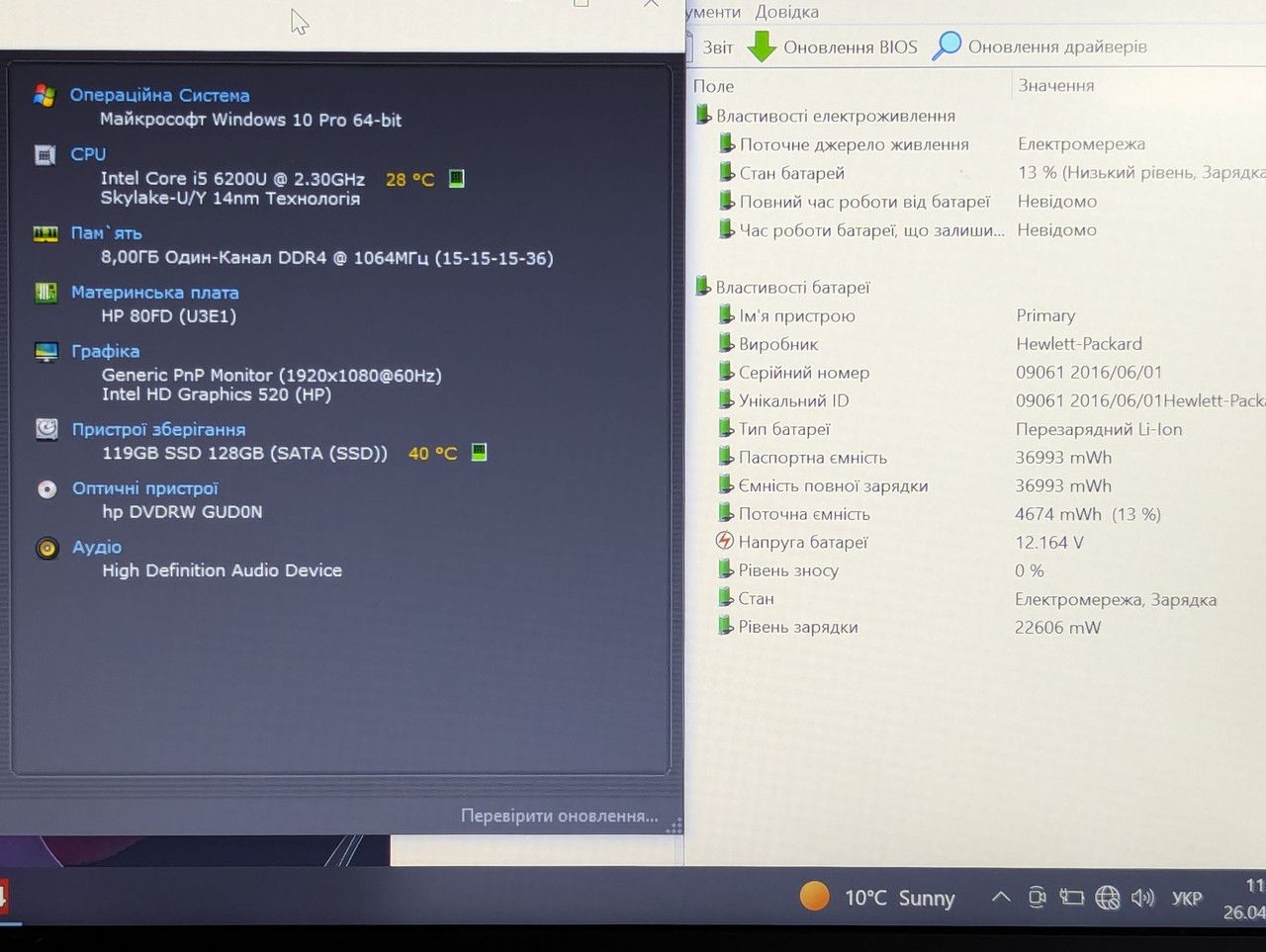Open the Пам`ять section link
Screen dimensions: 1266x952
tap(107, 233)
